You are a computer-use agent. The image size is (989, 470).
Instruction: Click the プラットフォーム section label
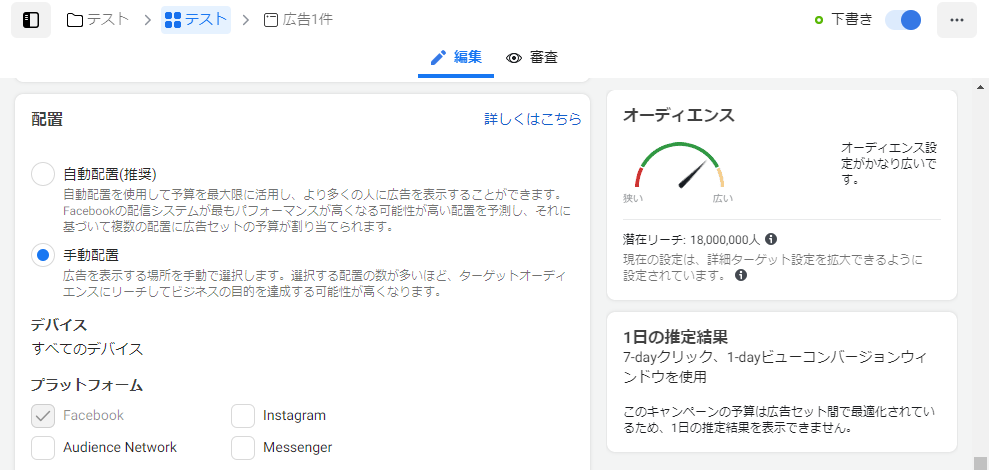86,384
